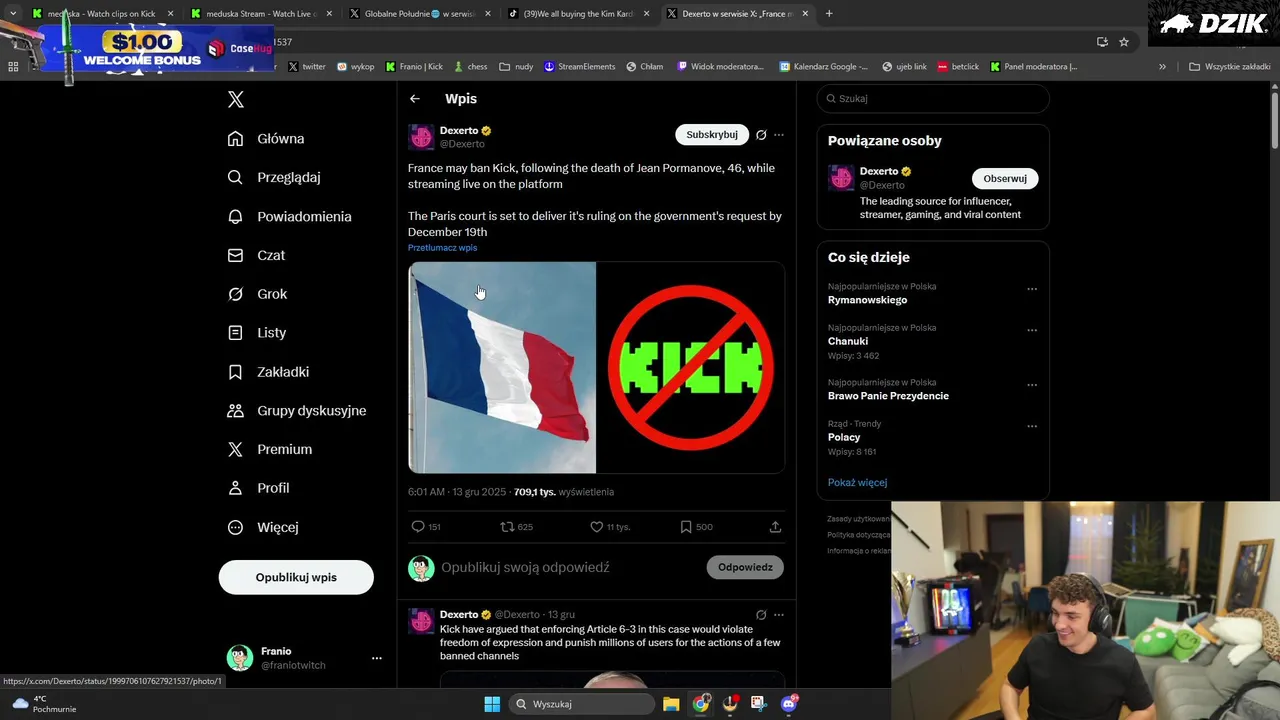Open Profil page
Image resolution: width=1280 pixels, height=720 pixels.
[258, 488]
